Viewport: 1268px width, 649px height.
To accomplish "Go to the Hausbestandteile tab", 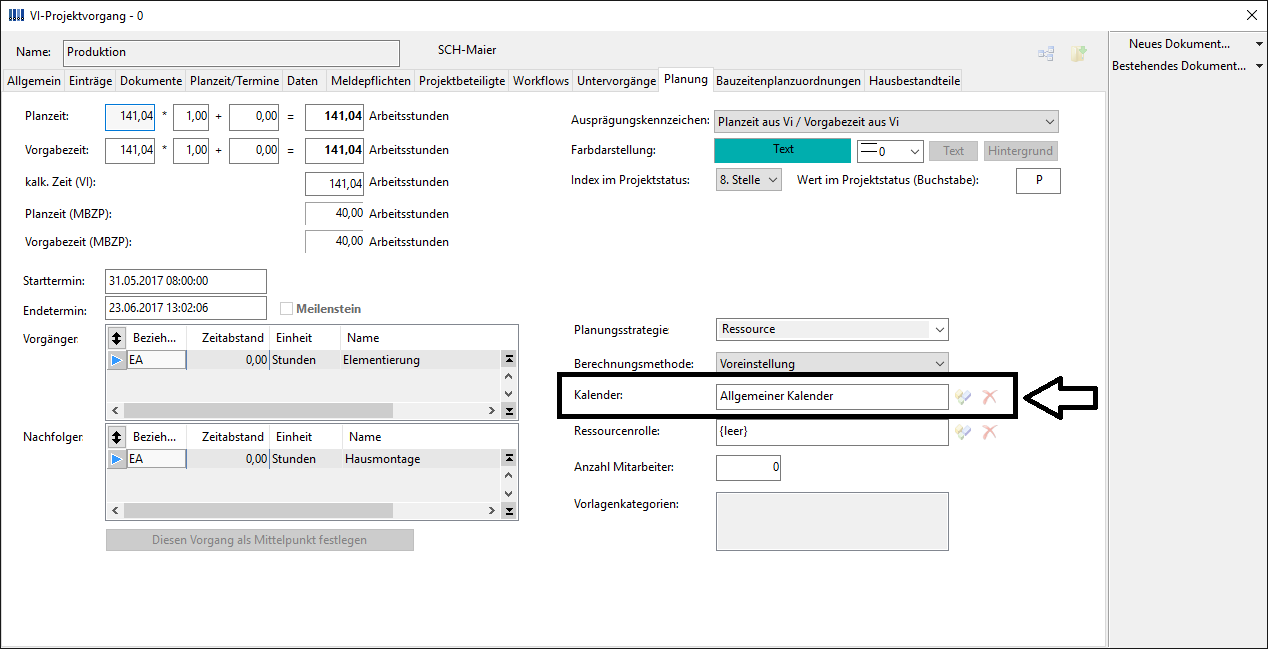I will 915,81.
